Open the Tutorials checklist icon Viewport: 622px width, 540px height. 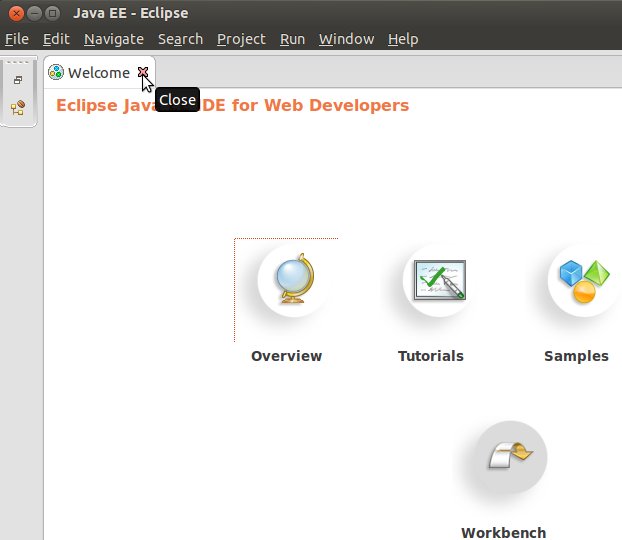click(439, 280)
